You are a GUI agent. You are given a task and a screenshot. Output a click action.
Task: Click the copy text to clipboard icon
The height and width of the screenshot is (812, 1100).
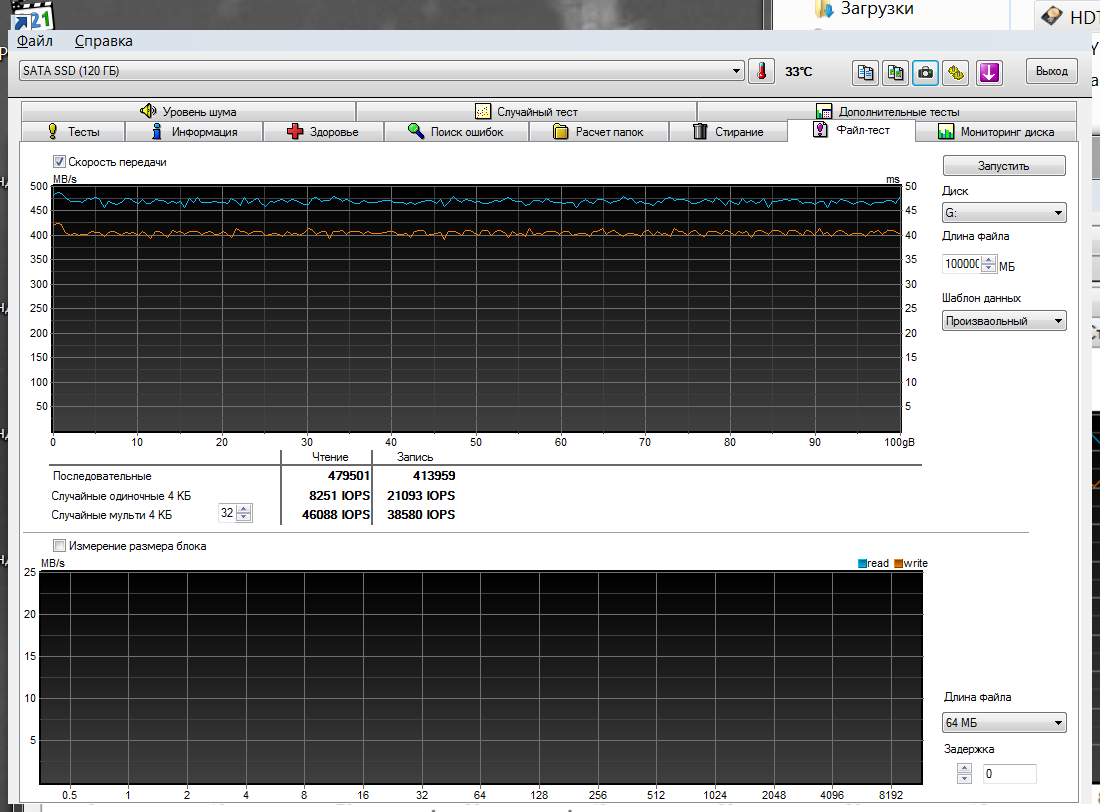[866, 72]
